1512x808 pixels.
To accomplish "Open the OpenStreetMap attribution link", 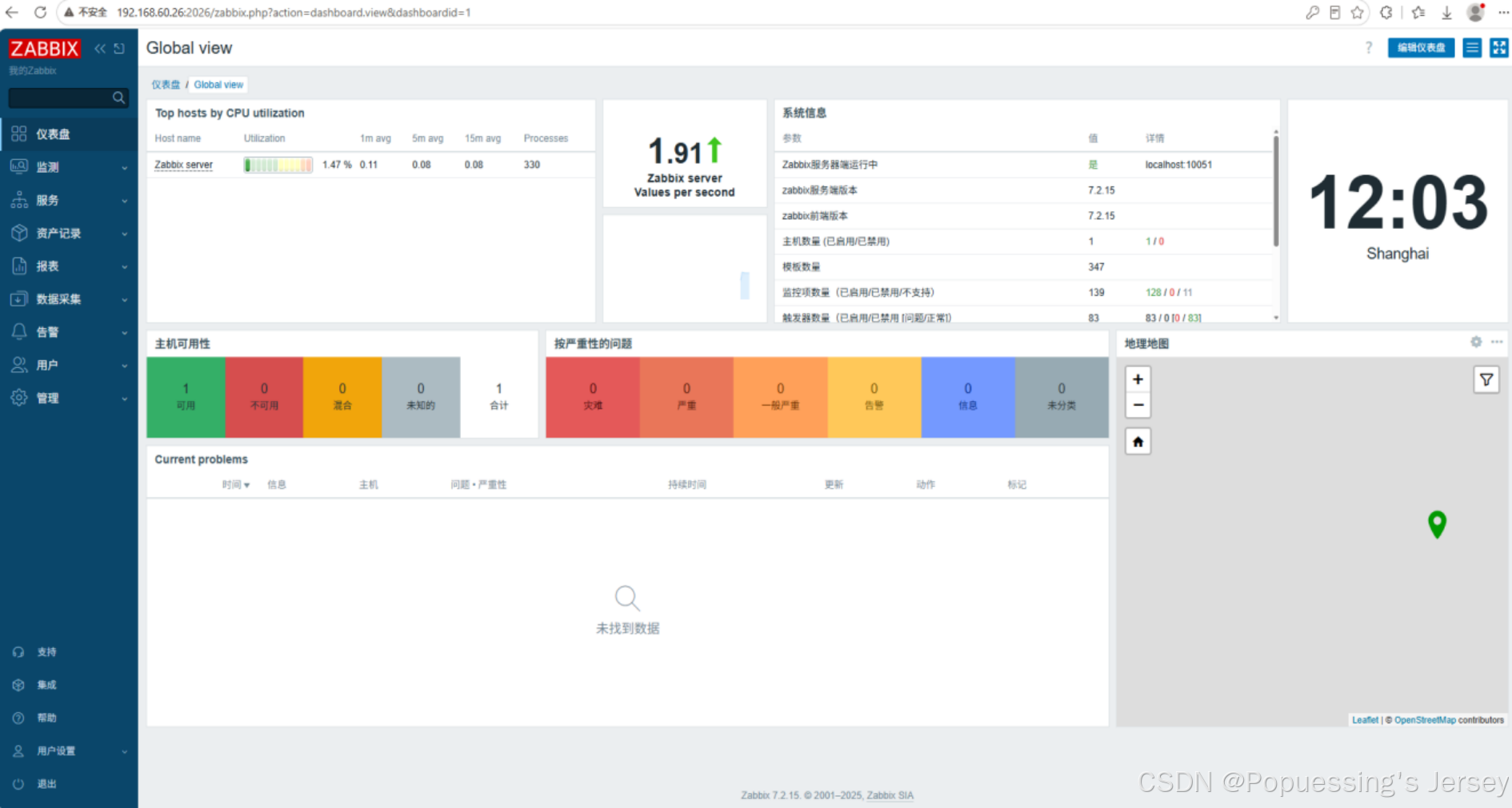I will (1425, 720).
